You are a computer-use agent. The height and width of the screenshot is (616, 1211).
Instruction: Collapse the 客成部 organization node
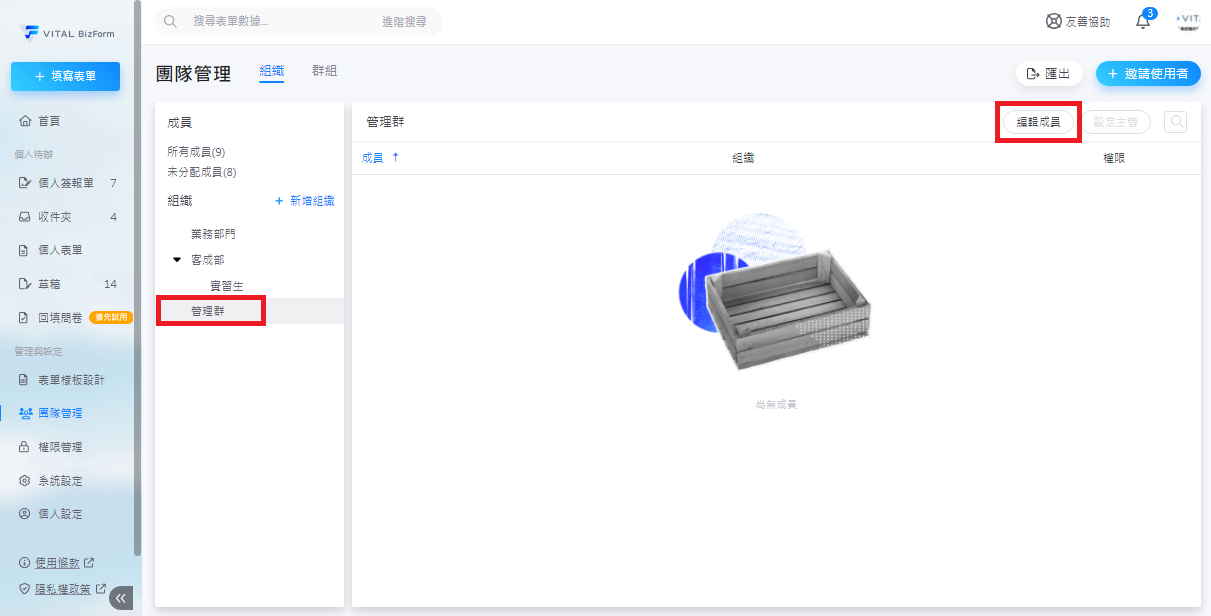[x=177, y=260]
